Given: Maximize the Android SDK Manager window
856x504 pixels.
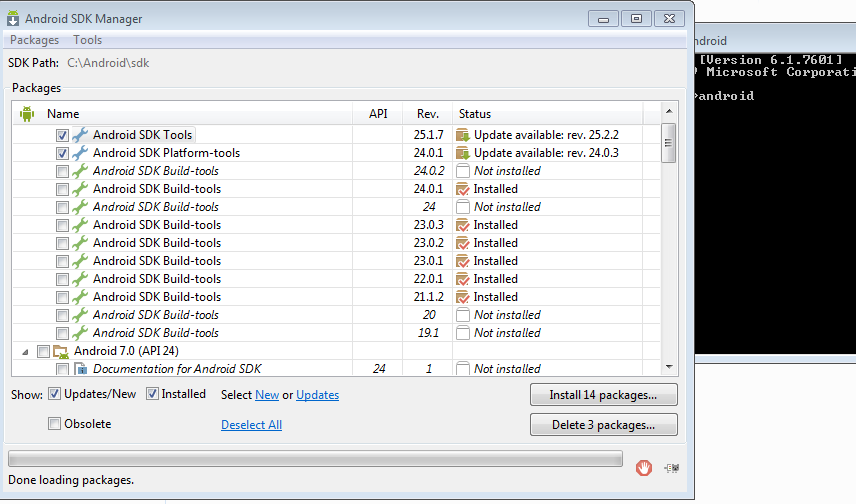Looking at the screenshot, I should coord(636,19).
